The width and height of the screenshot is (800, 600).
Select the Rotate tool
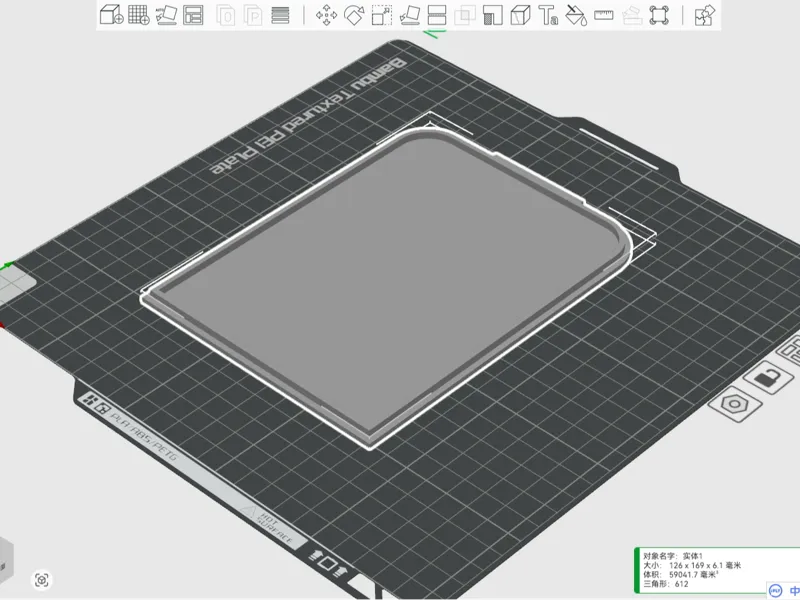(354, 15)
